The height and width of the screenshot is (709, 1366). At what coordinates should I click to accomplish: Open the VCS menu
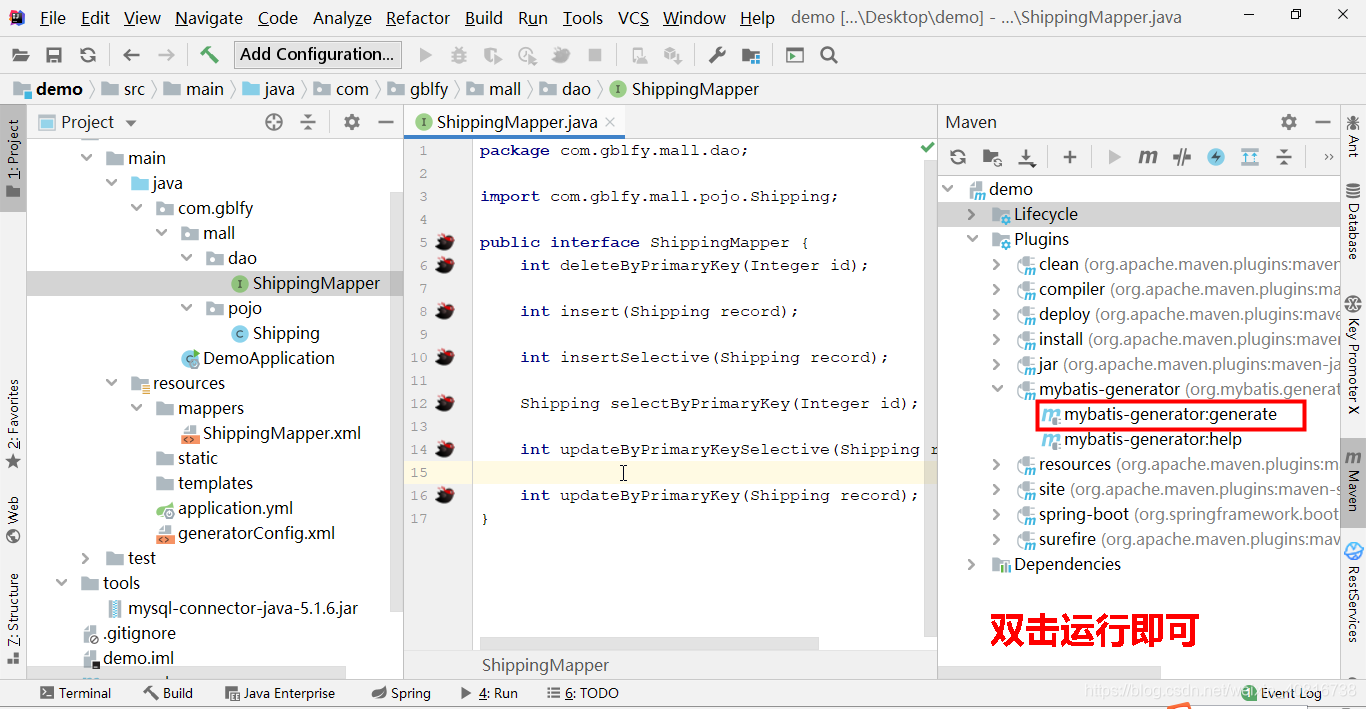pyautogui.click(x=634, y=18)
